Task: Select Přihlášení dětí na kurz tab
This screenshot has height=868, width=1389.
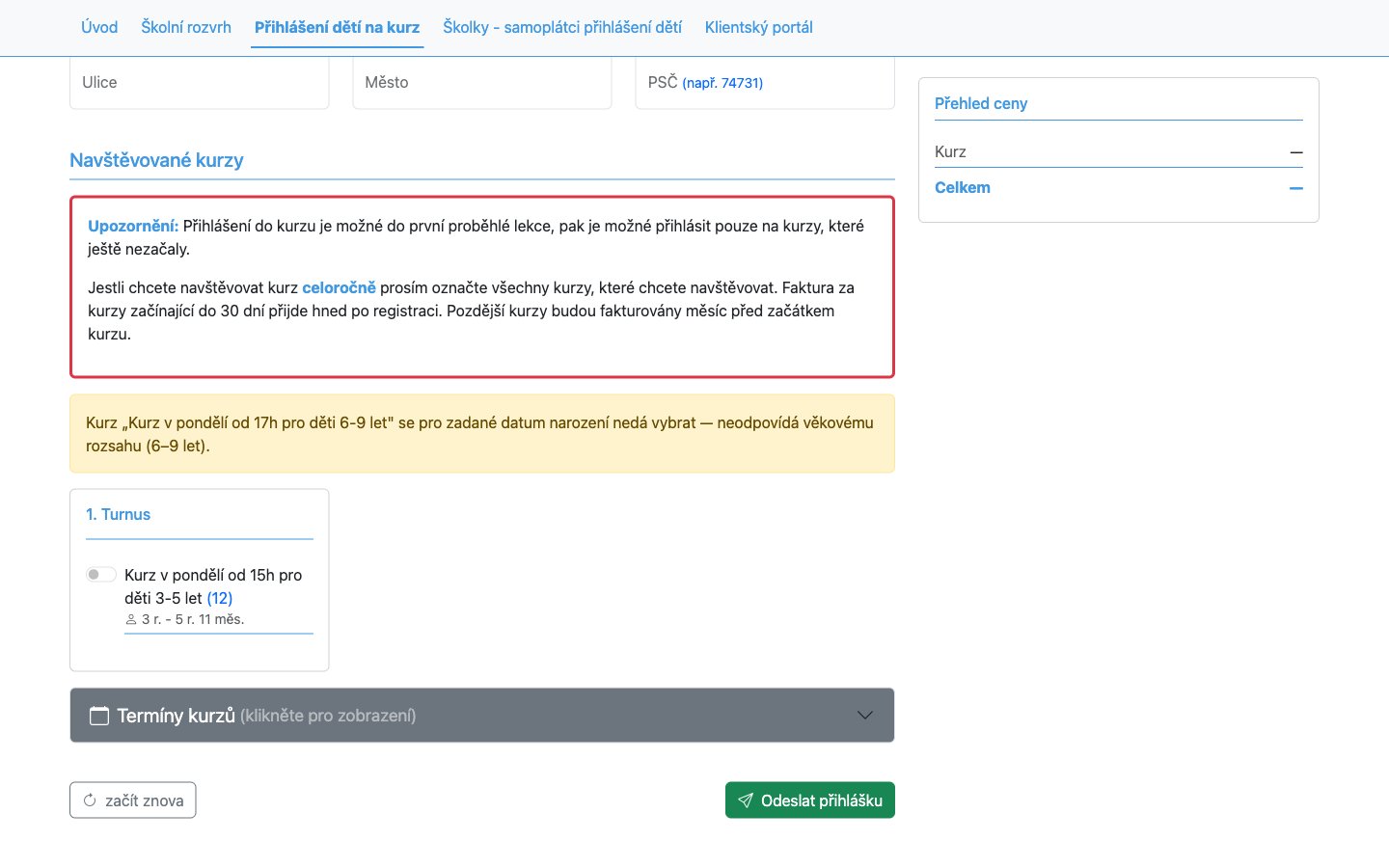Action: coord(337,27)
